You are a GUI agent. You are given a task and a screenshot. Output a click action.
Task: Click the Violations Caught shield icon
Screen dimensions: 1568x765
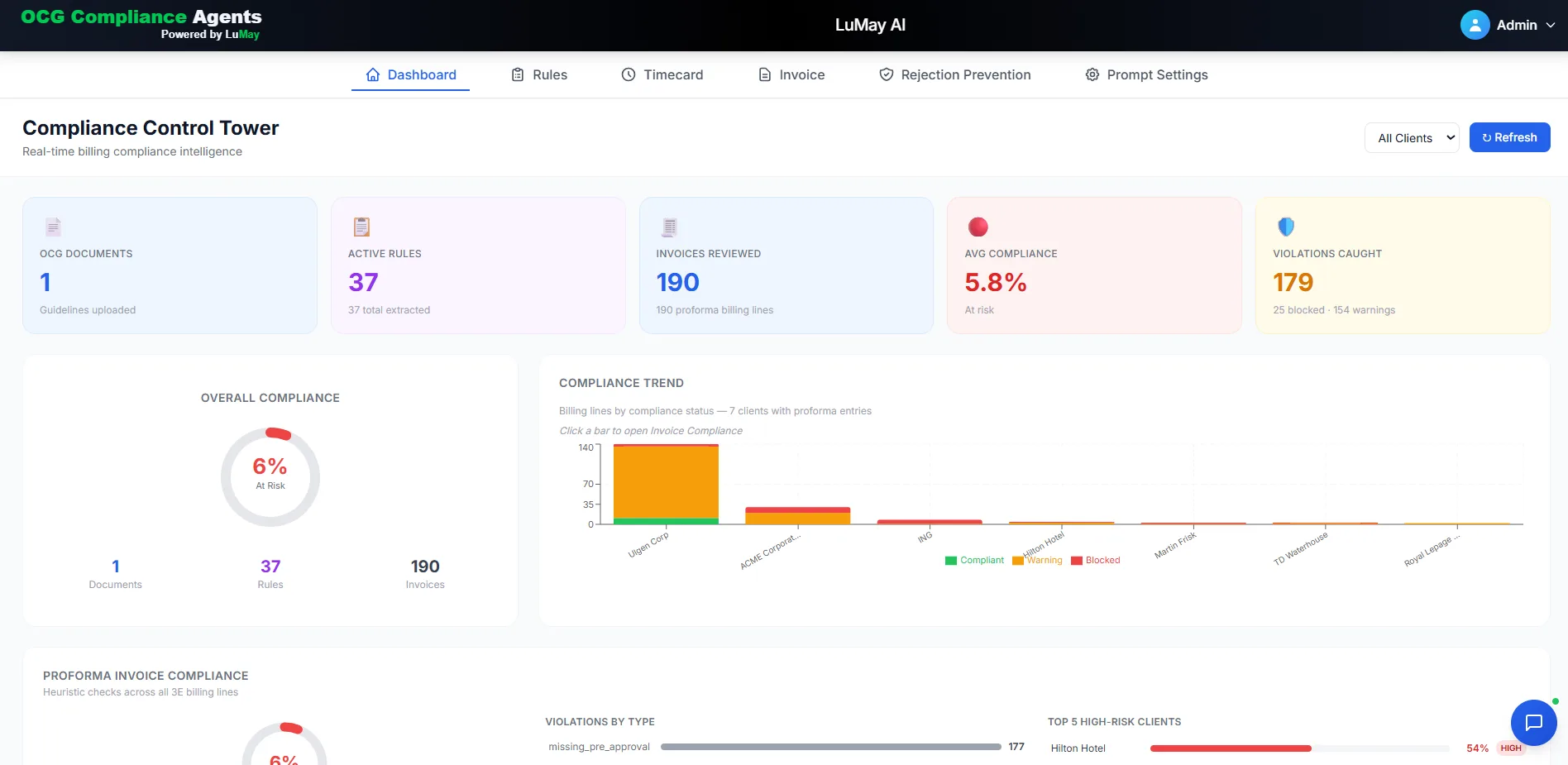1286,227
